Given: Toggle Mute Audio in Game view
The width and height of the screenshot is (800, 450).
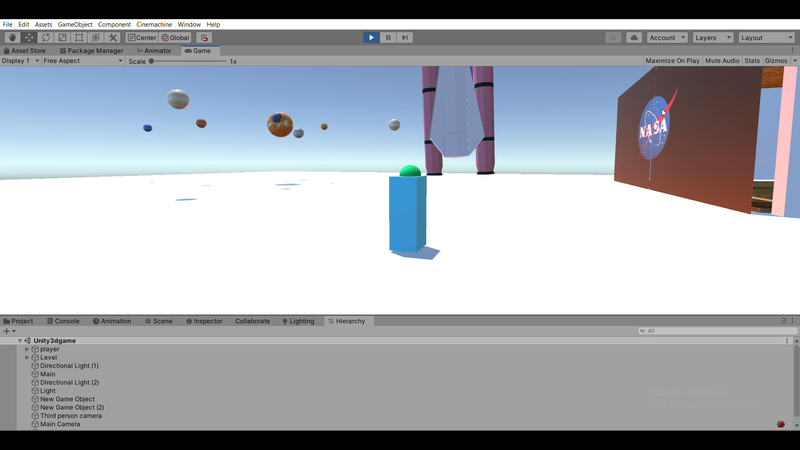Looking at the screenshot, I should click(722, 61).
